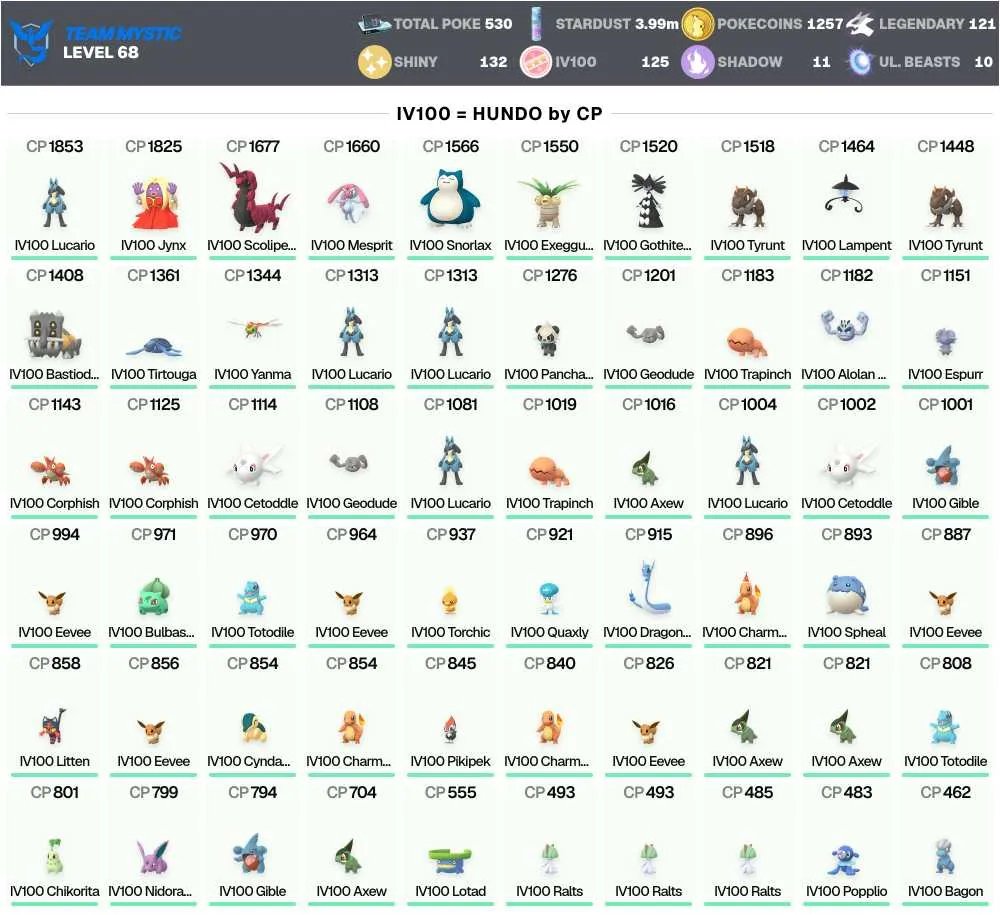Click the gold Pokecoins coin icon
This screenshot has height=915, width=1000.
[x=697, y=24]
